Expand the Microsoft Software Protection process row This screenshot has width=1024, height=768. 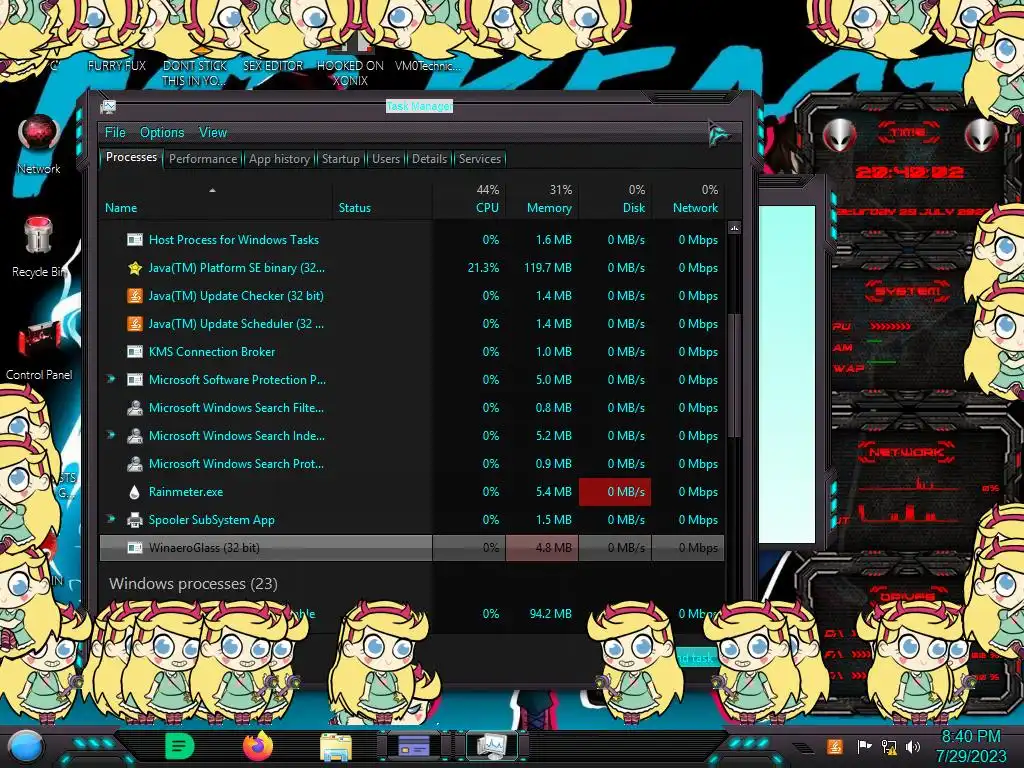point(111,379)
